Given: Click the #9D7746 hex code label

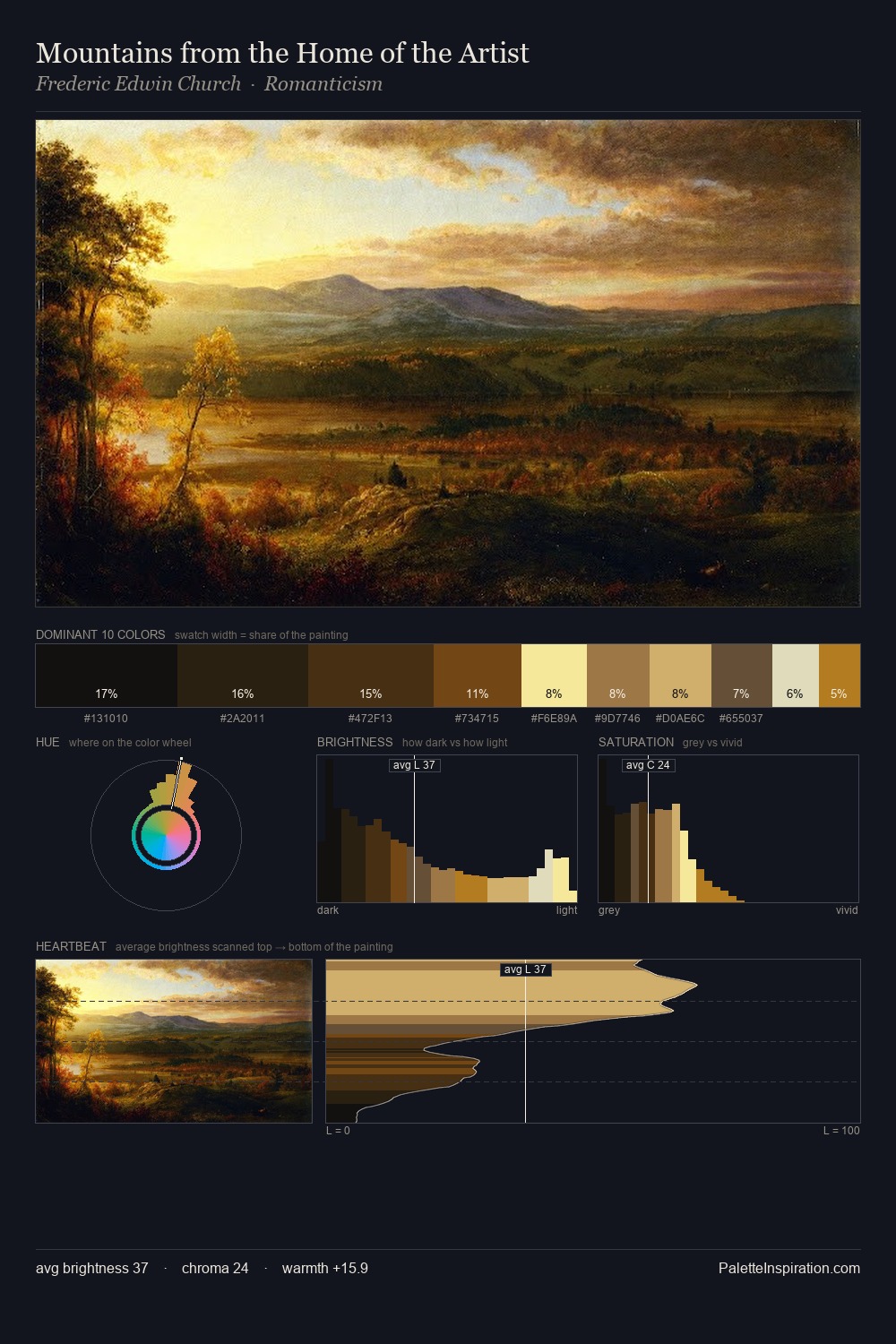Looking at the screenshot, I should [617, 719].
